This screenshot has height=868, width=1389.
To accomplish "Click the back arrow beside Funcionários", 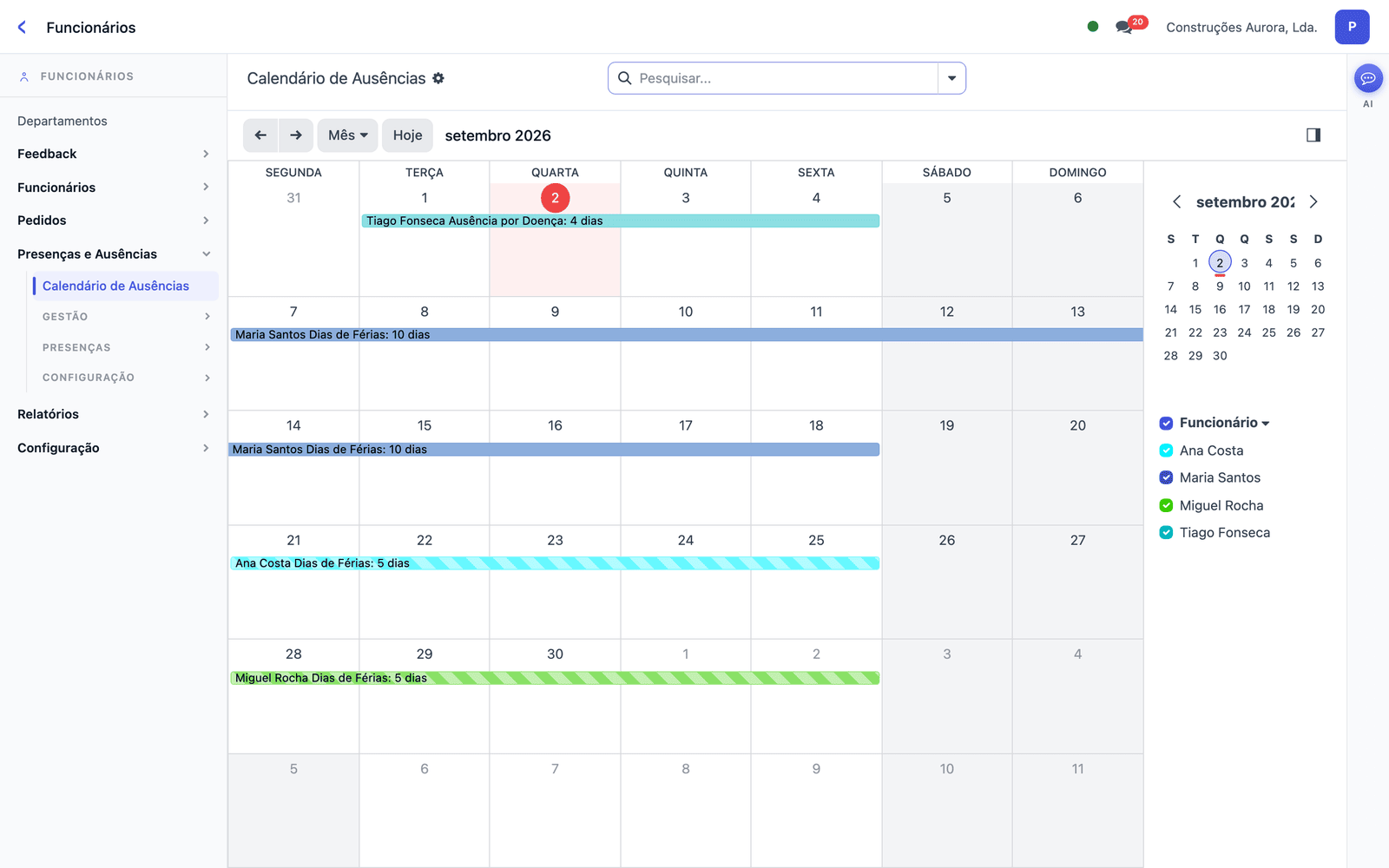I will tap(22, 27).
